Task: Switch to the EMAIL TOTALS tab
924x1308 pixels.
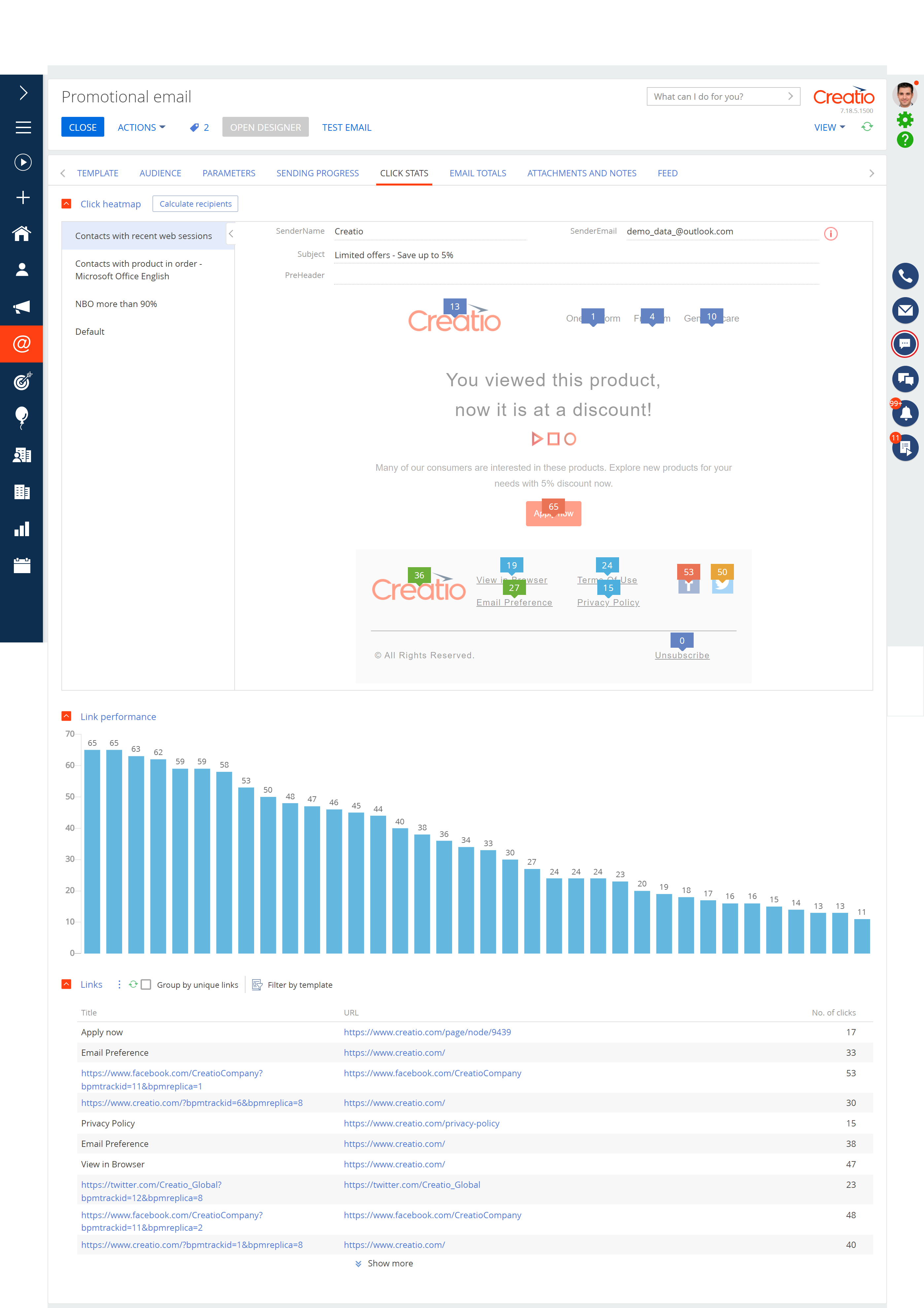Action: [478, 173]
